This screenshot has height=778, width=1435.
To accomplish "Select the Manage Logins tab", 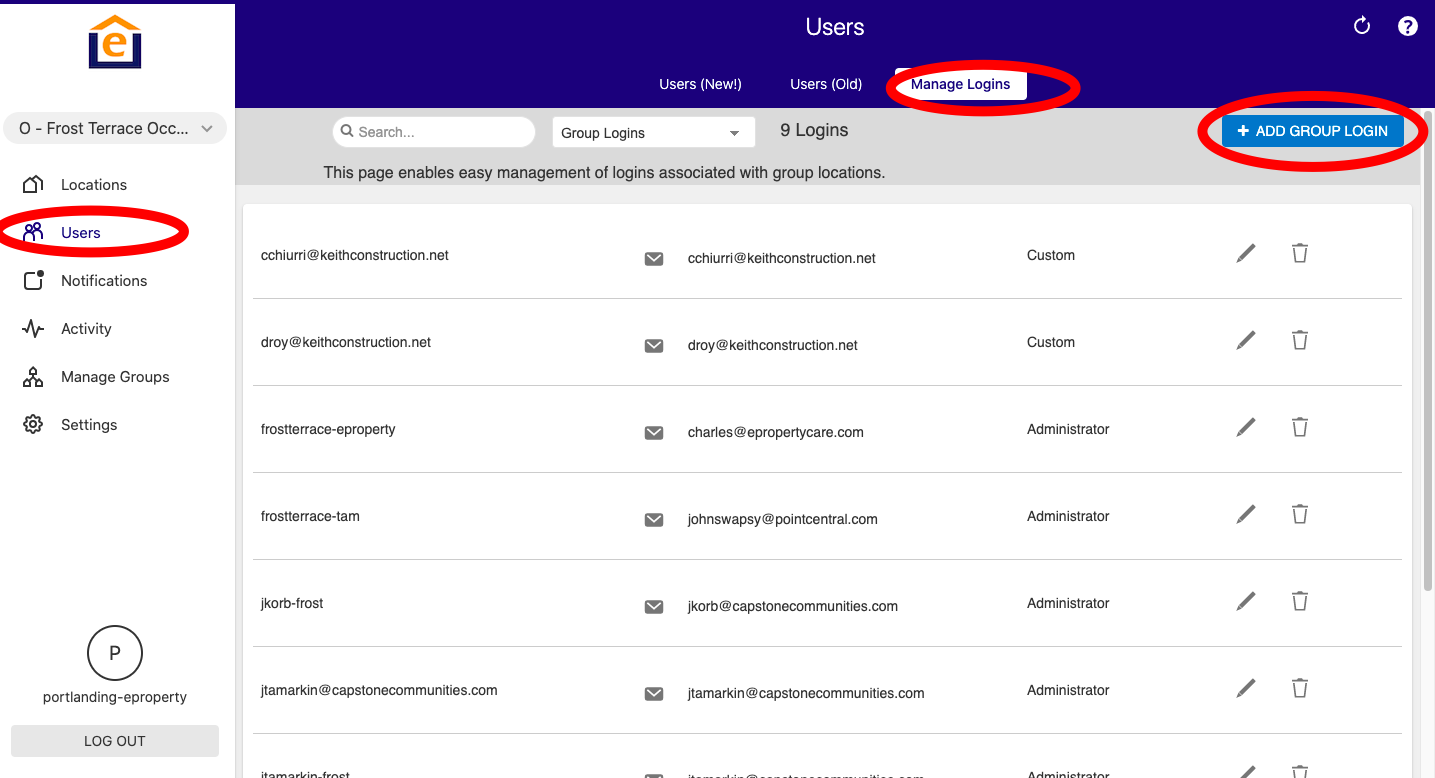I will pyautogui.click(x=960, y=84).
